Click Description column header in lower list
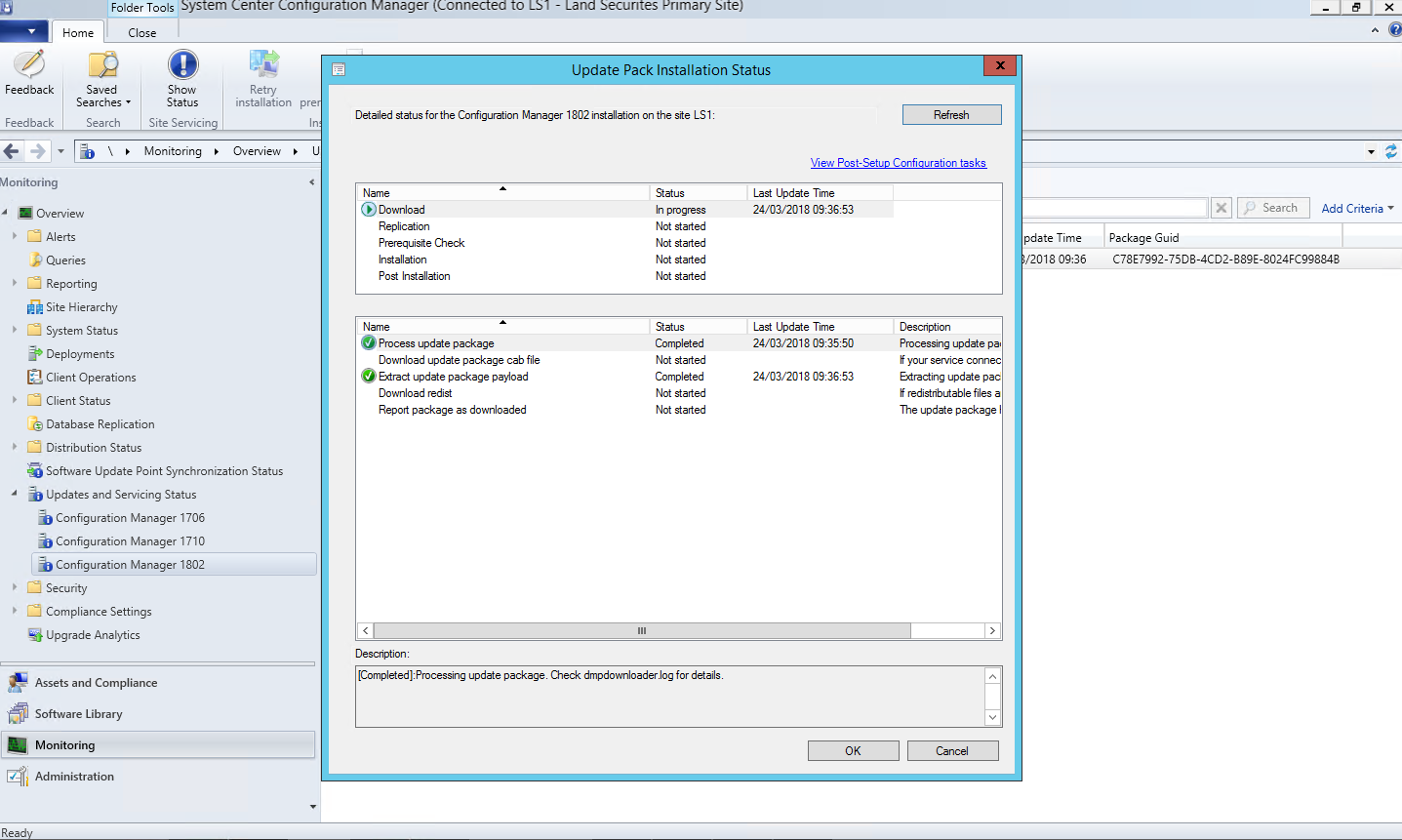 point(947,327)
